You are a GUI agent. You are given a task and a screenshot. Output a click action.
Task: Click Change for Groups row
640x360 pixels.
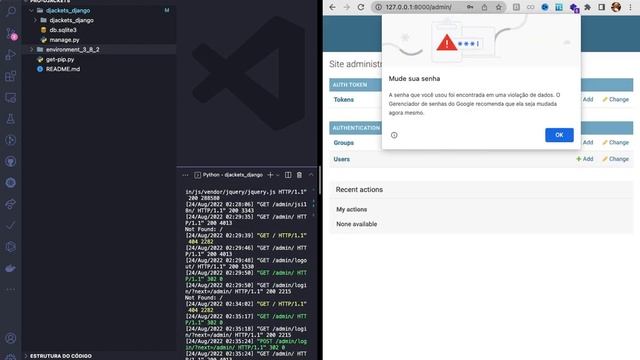pyautogui.click(x=616, y=142)
